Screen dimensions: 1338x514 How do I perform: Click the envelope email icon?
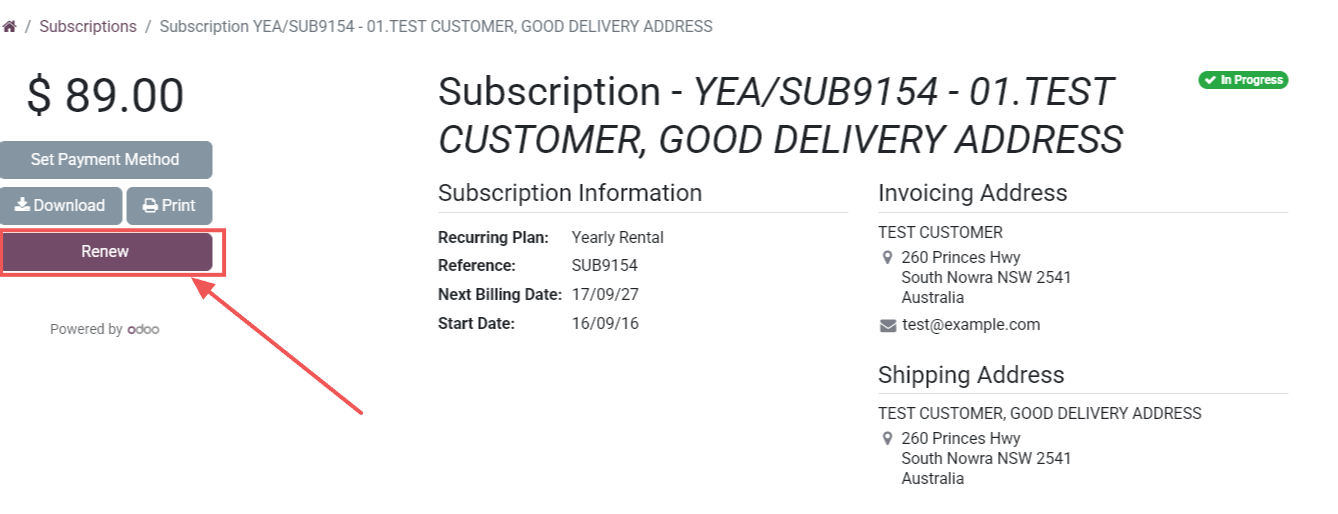coord(887,325)
